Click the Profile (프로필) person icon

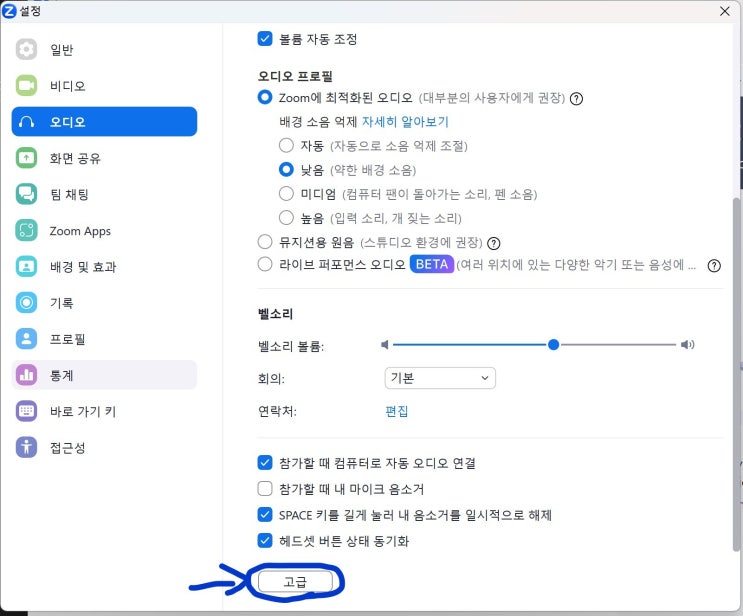pyautogui.click(x=26, y=339)
